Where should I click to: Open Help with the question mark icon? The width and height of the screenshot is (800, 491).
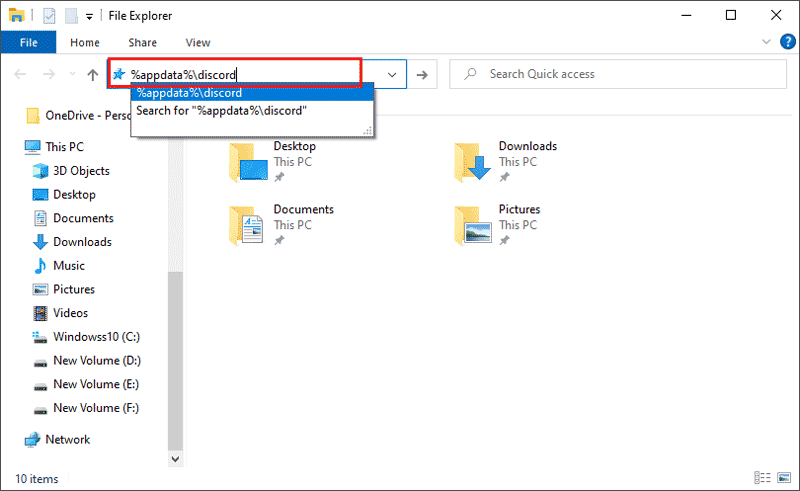788,41
